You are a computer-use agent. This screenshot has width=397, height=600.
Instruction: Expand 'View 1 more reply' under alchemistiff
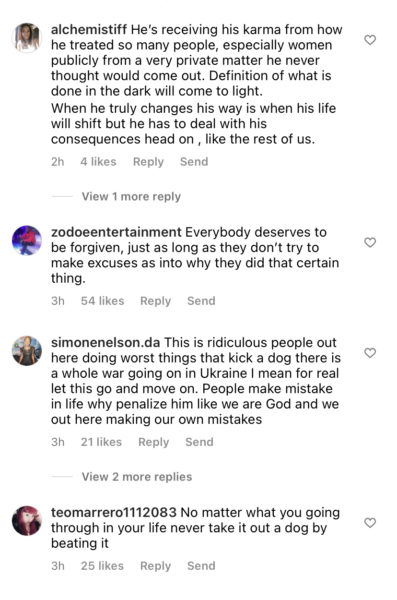(131, 197)
